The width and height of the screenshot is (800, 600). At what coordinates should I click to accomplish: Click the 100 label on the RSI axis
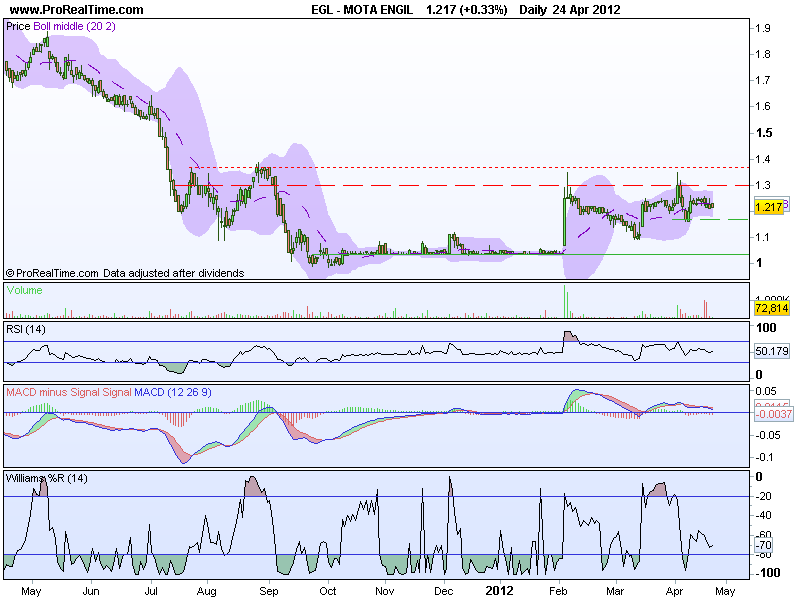(x=766, y=328)
